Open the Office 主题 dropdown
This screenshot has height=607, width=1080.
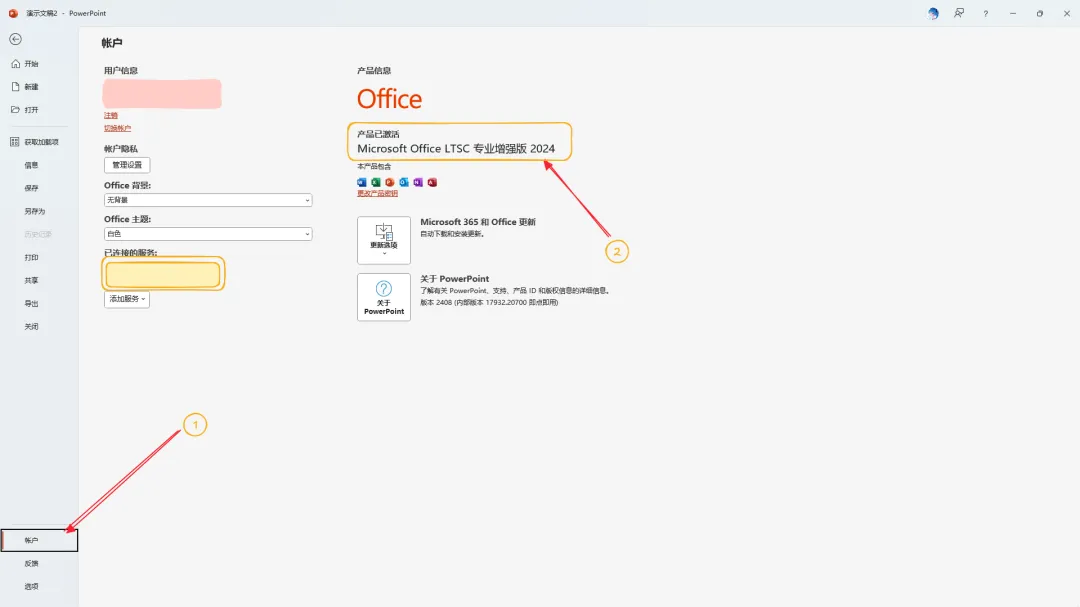tap(208, 234)
